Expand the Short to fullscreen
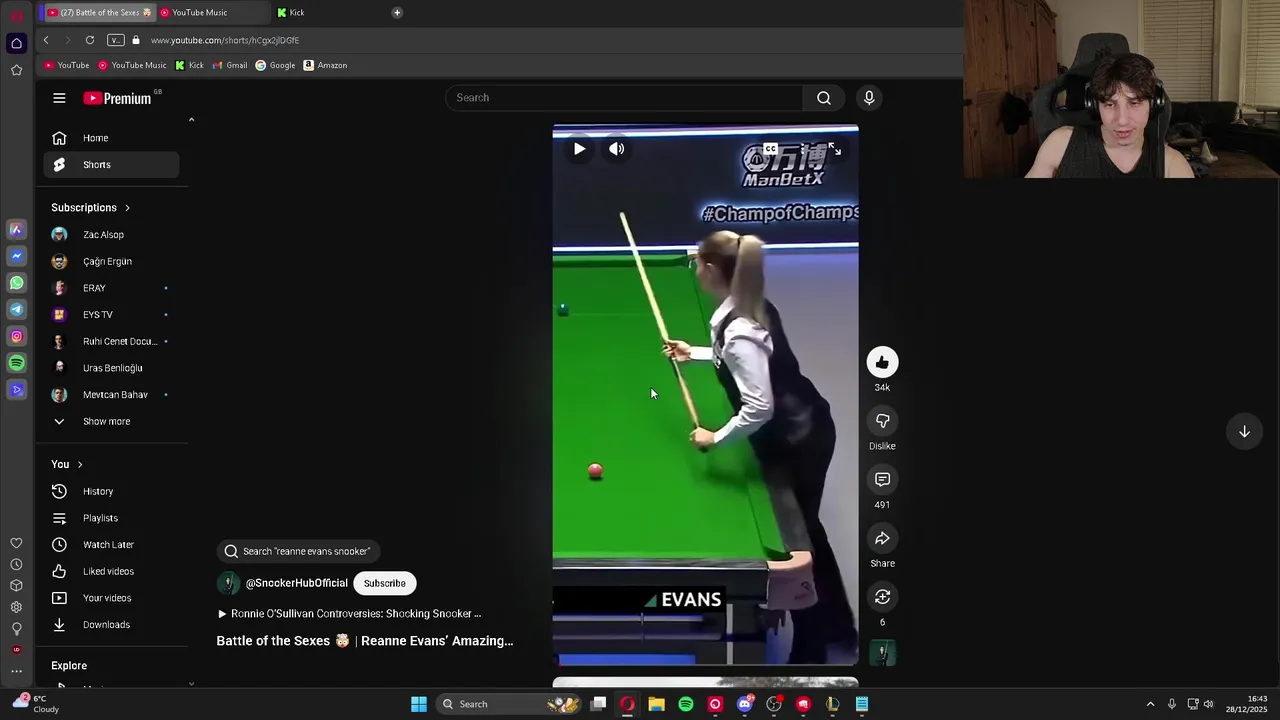This screenshot has height=720, width=1280. (835, 149)
